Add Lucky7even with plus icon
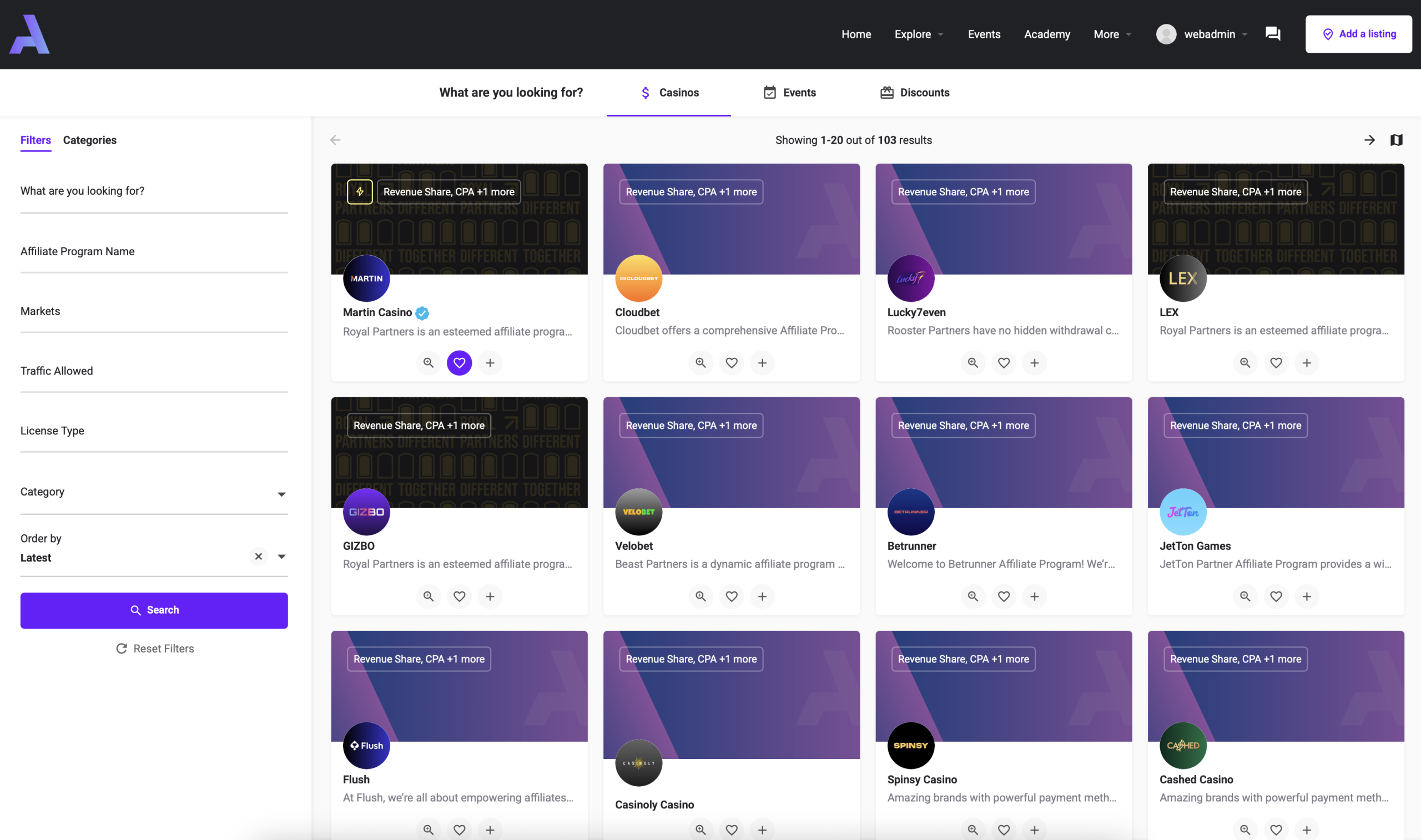This screenshot has width=1421, height=840. pyautogui.click(x=1035, y=363)
